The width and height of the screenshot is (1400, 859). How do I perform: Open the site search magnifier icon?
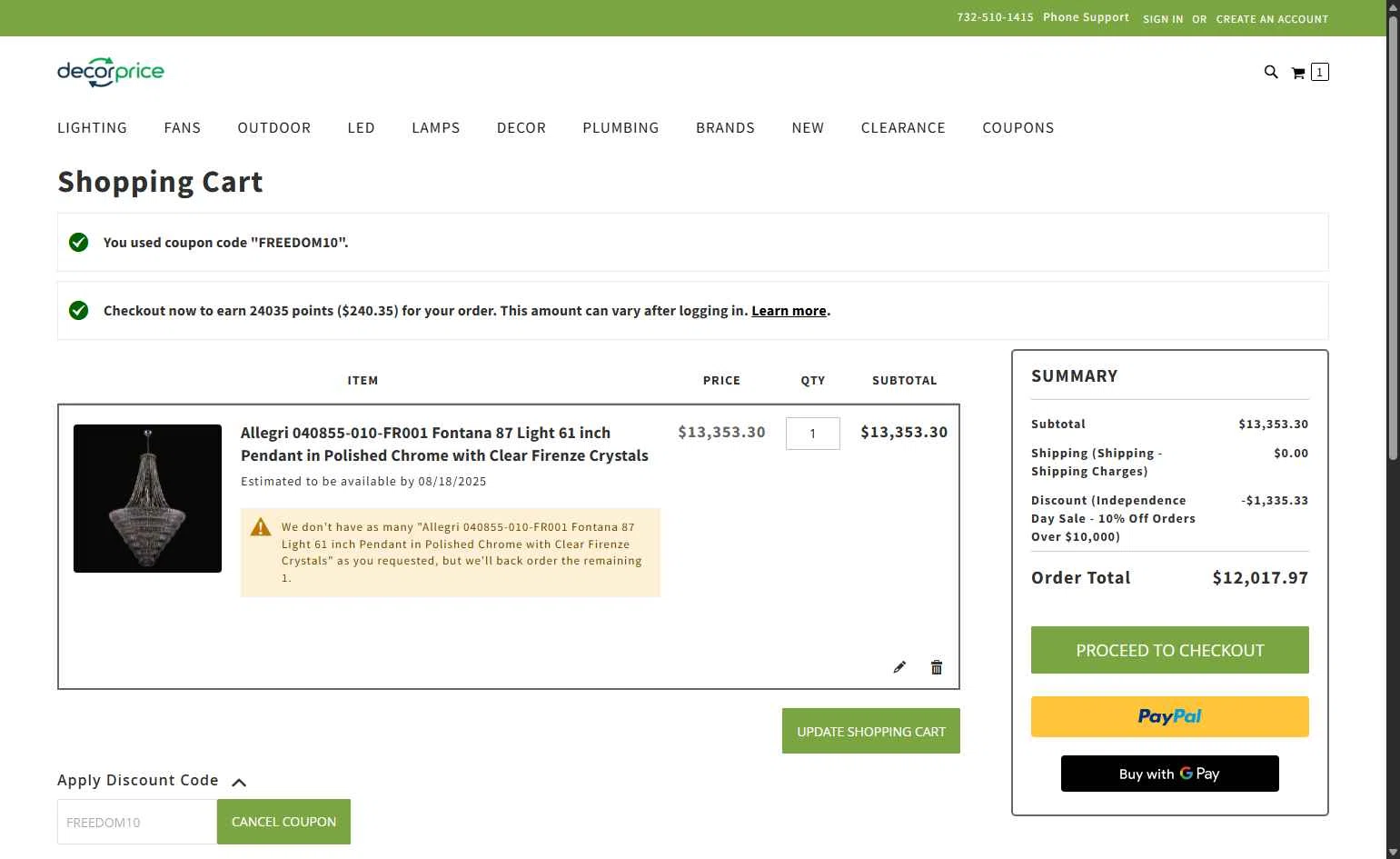1271,72
